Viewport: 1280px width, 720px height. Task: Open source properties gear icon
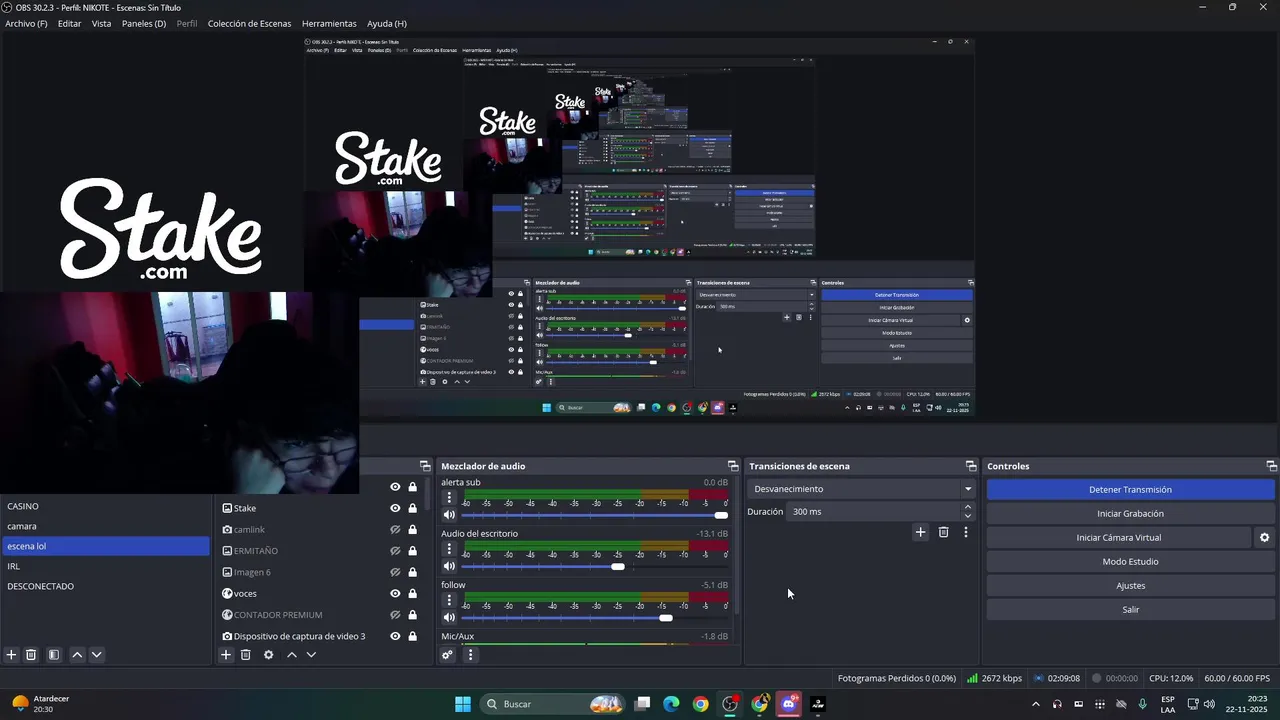click(x=268, y=655)
